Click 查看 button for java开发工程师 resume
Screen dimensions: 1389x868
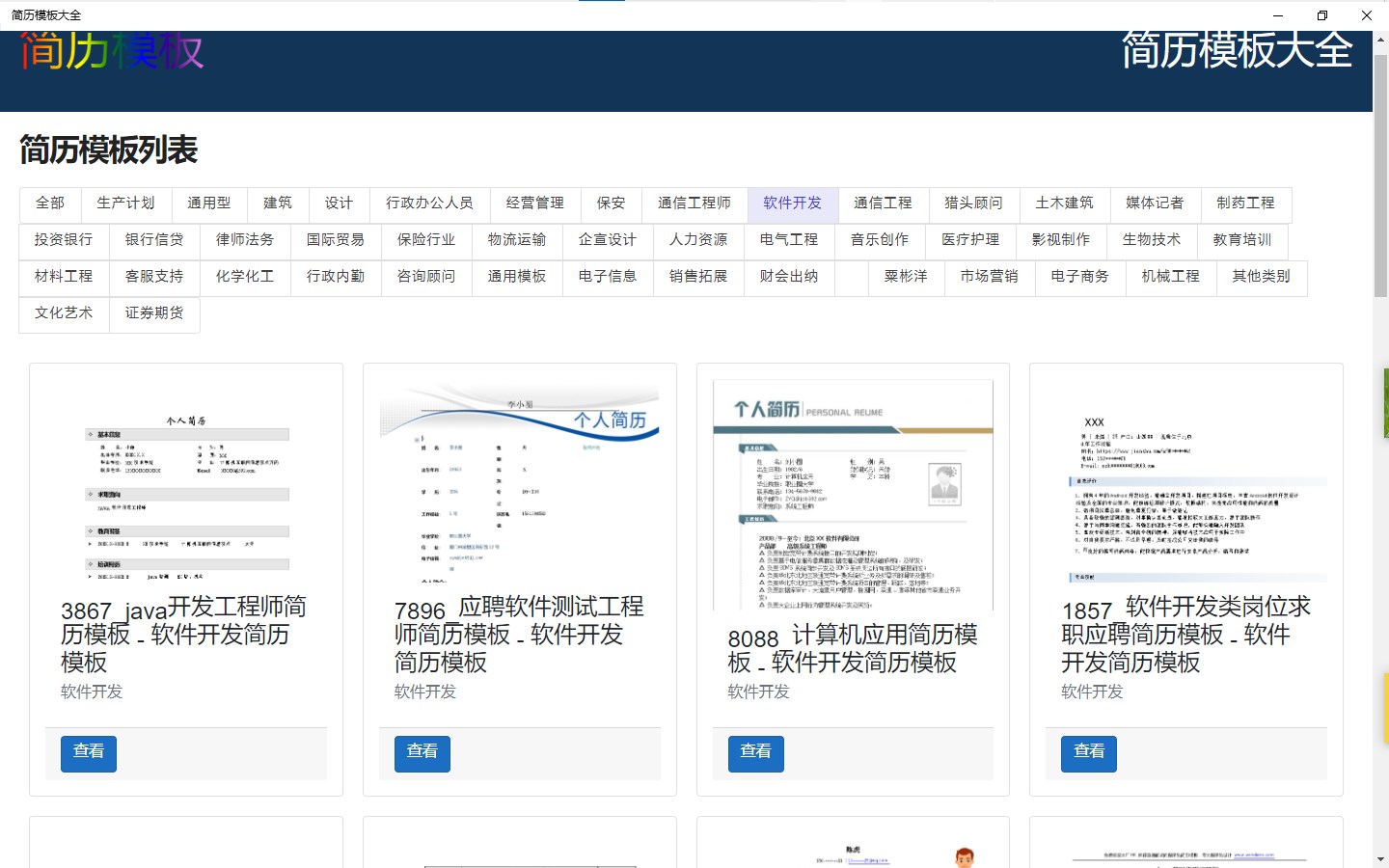pos(89,753)
